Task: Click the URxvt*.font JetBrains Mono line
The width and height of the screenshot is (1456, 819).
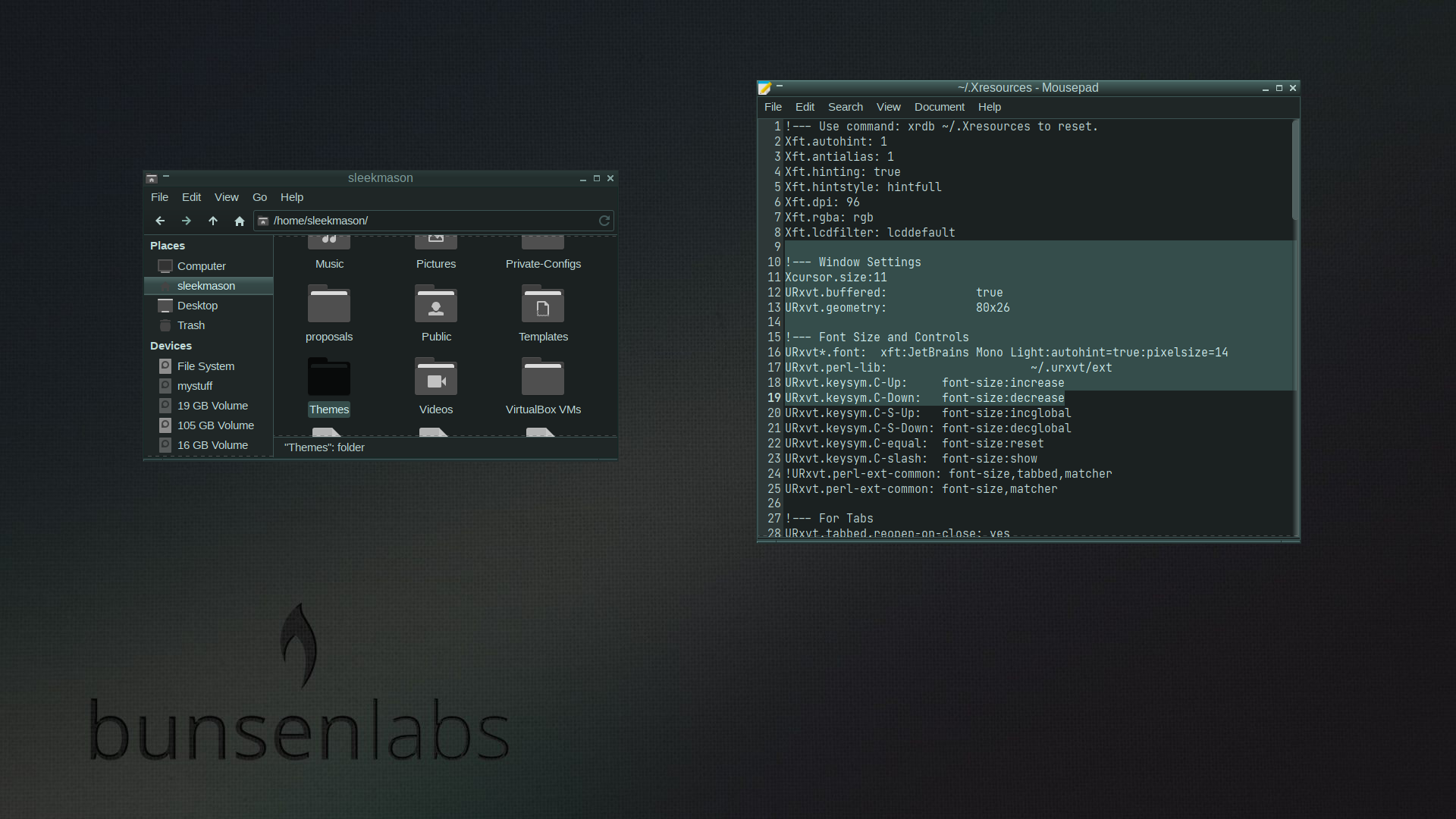Action: click(1006, 353)
